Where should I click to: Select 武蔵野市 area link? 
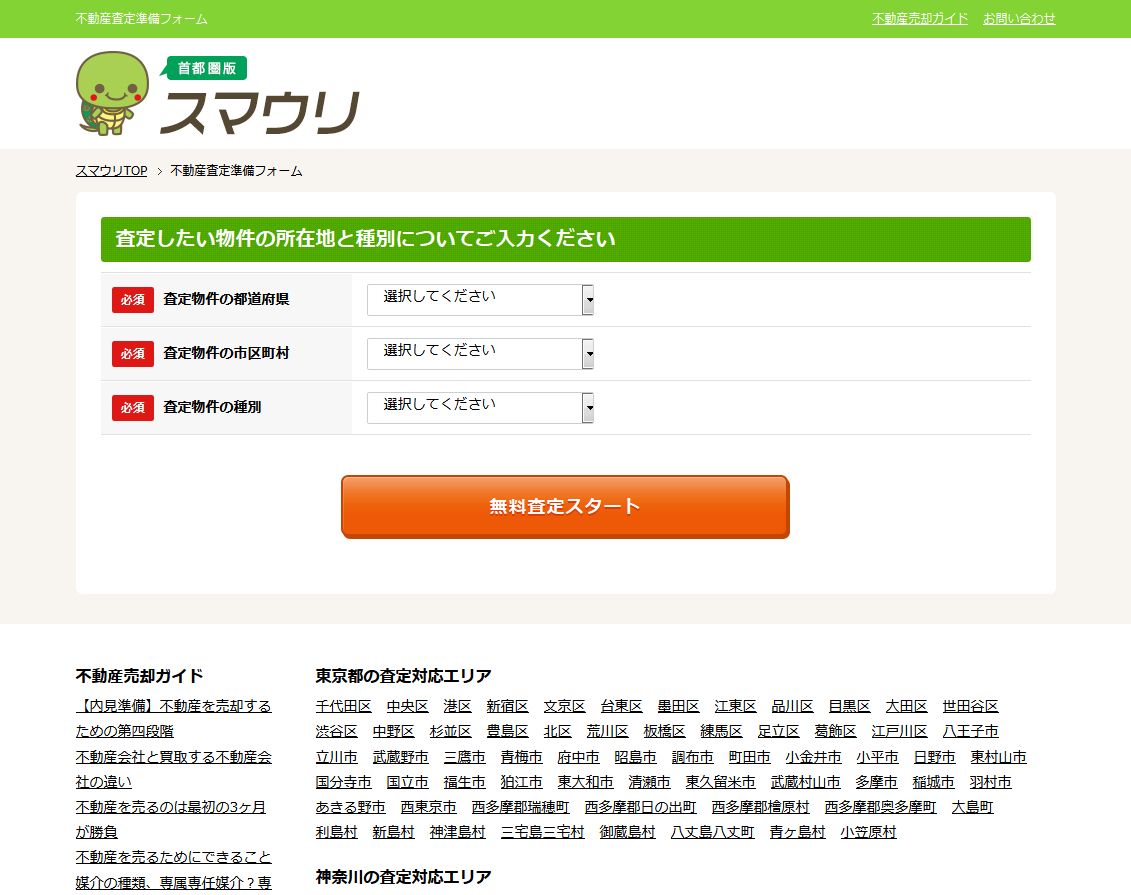[x=400, y=757]
